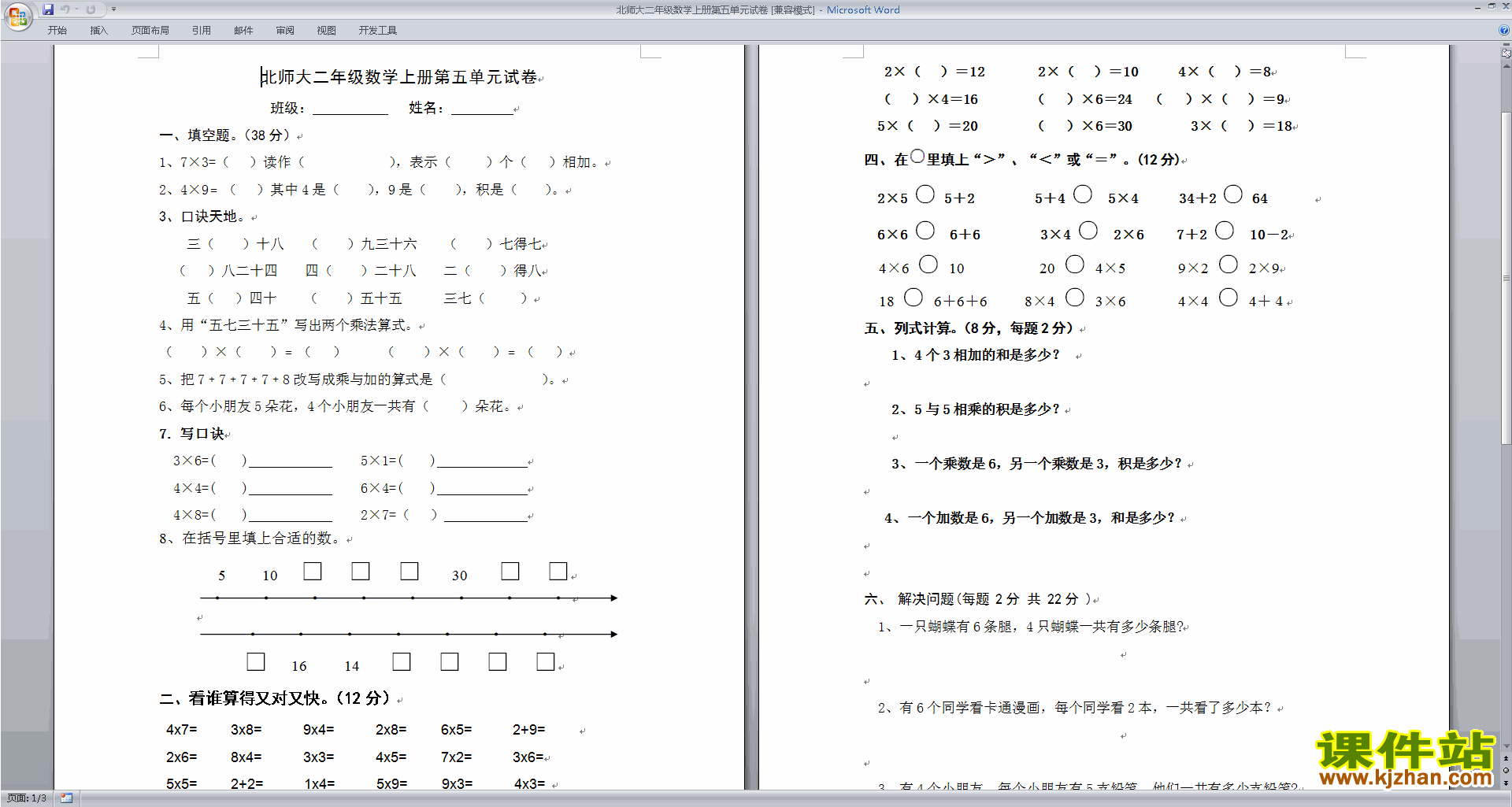Click the circle between 34+2 and 64

coord(1233,194)
